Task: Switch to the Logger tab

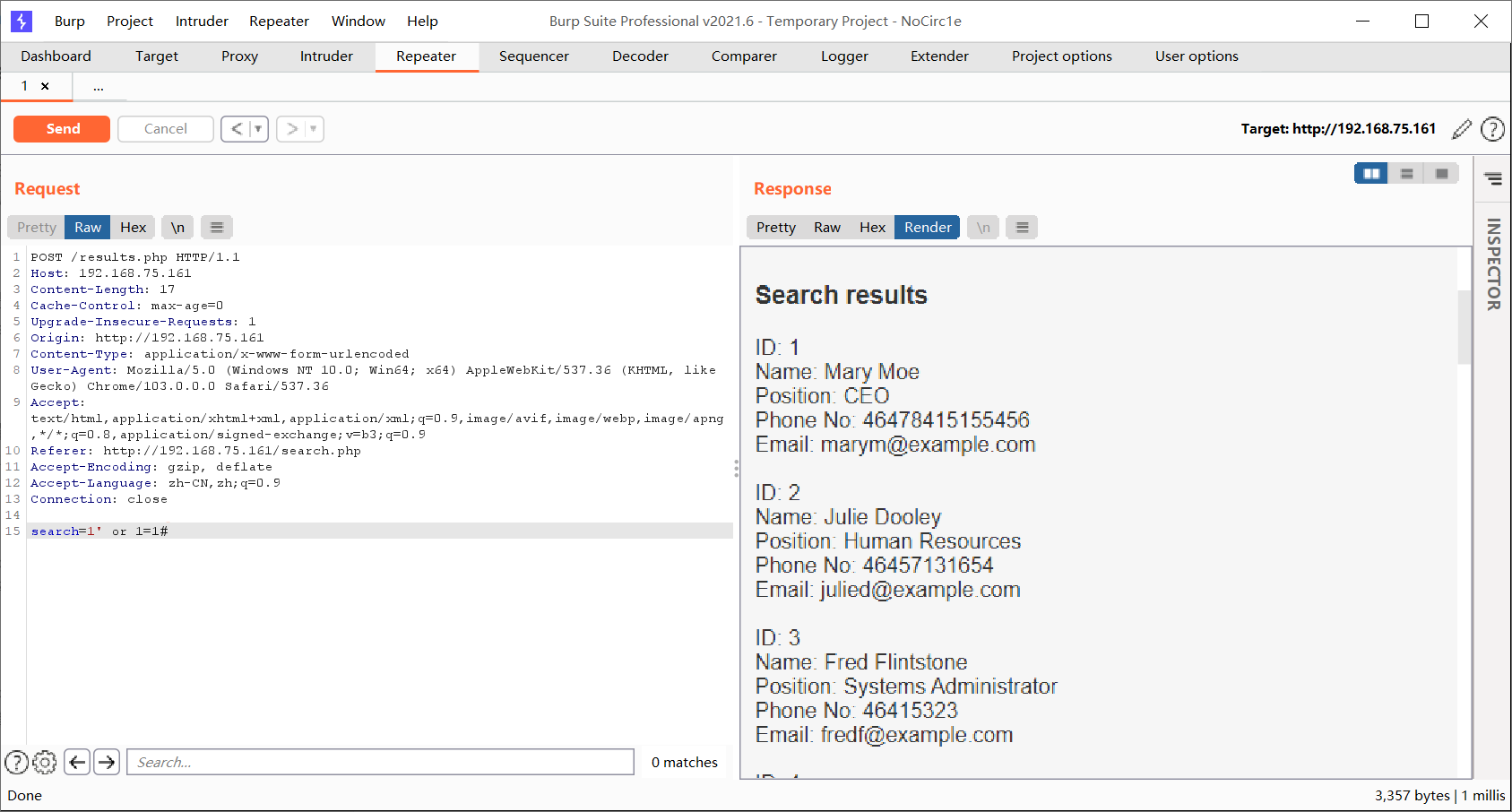Action: [x=844, y=56]
